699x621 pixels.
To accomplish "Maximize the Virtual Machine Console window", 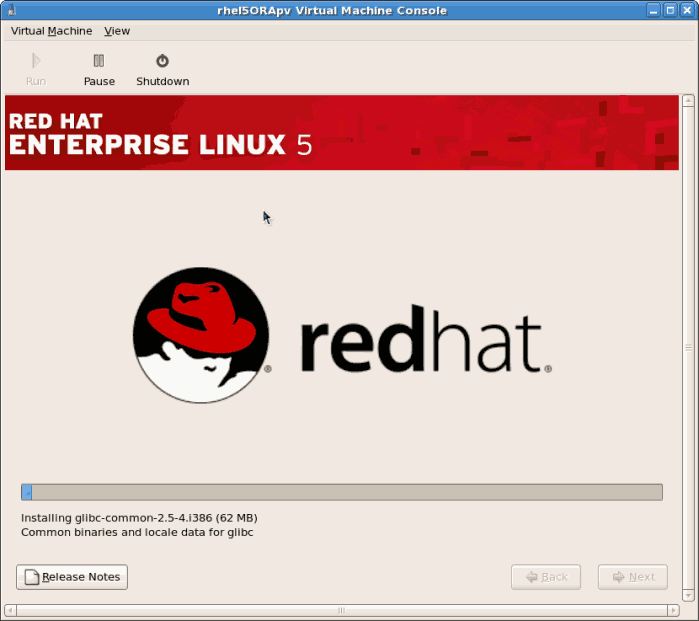I will (x=670, y=10).
